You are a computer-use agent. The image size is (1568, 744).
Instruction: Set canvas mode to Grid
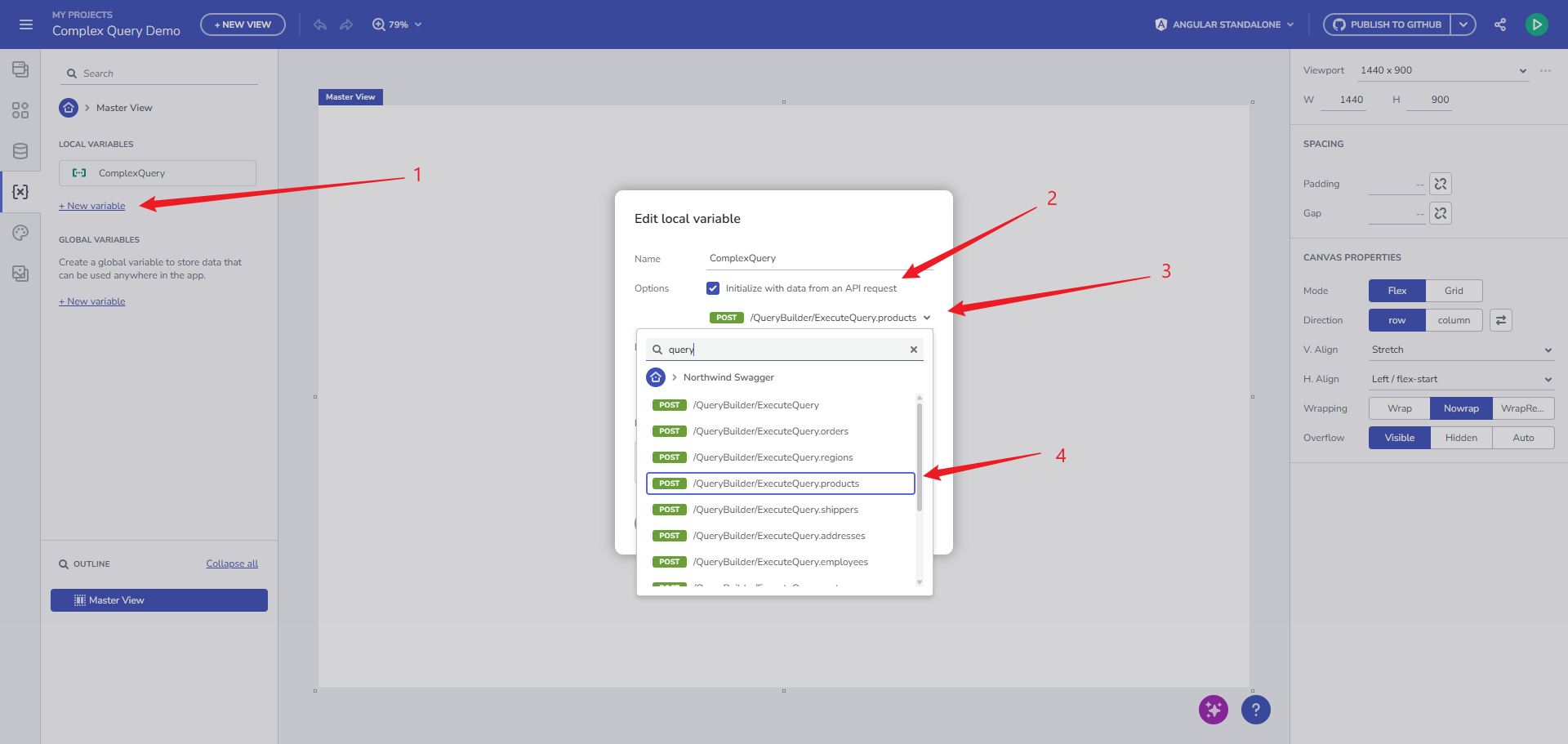(x=1454, y=291)
